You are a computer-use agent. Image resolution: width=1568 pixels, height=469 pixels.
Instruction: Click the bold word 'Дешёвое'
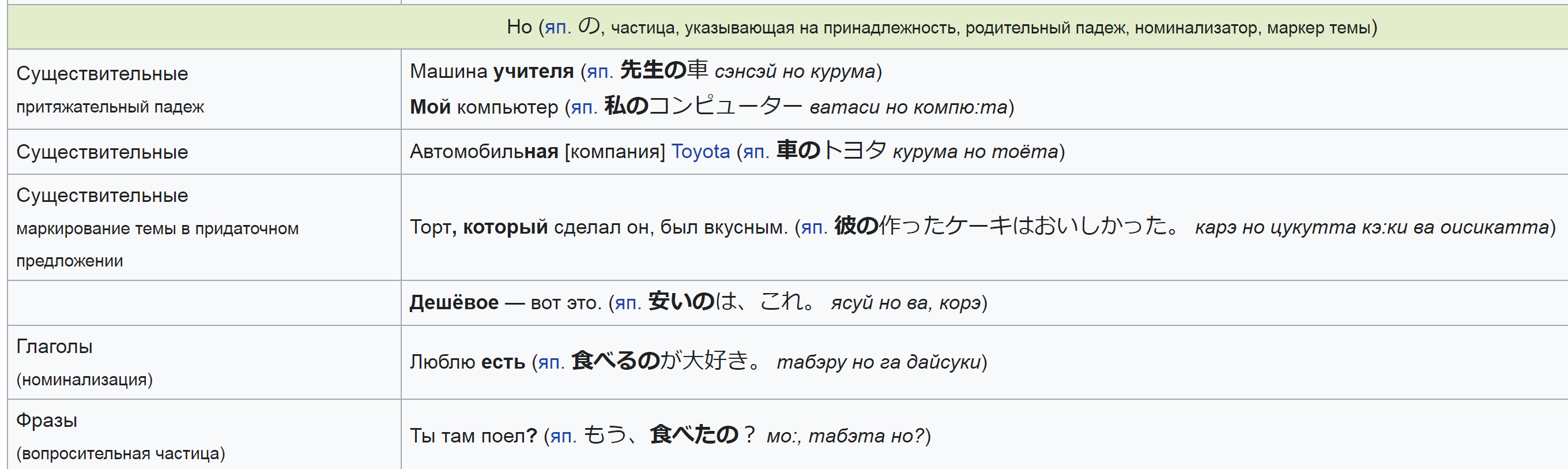click(454, 303)
